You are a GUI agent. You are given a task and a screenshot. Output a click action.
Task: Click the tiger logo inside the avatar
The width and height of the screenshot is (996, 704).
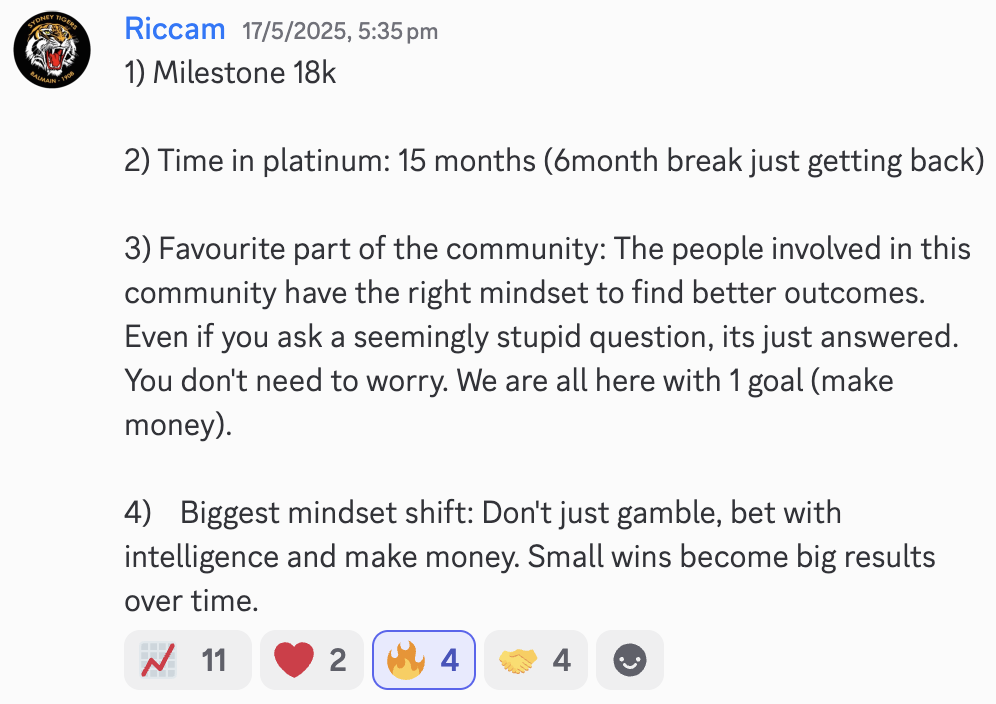pos(52,51)
